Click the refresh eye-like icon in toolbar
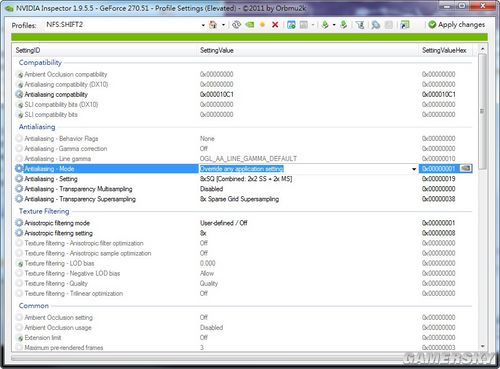500x369 pixels. (x=236, y=25)
